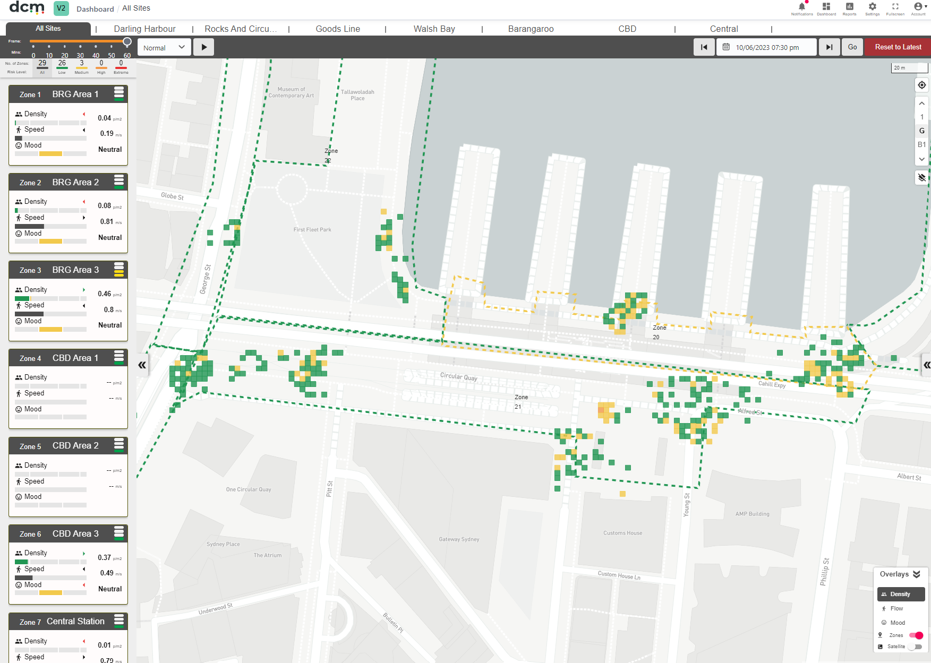Image resolution: width=931 pixels, height=663 pixels.
Task: Switch to the Barangaroo tab
Action: pyautogui.click(x=530, y=28)
